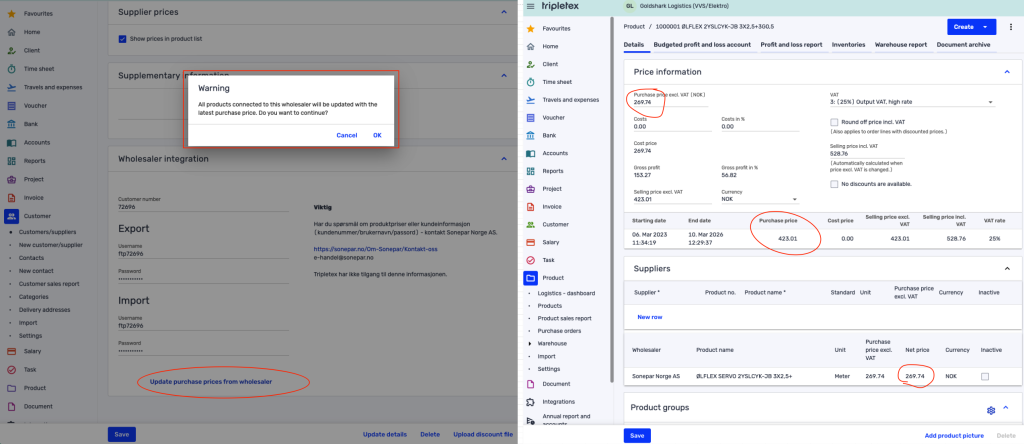Viewport: 1024px width, 444px height.
Task: Confirm the Warning dialog with OK
Action: click(x=377, y=135)
